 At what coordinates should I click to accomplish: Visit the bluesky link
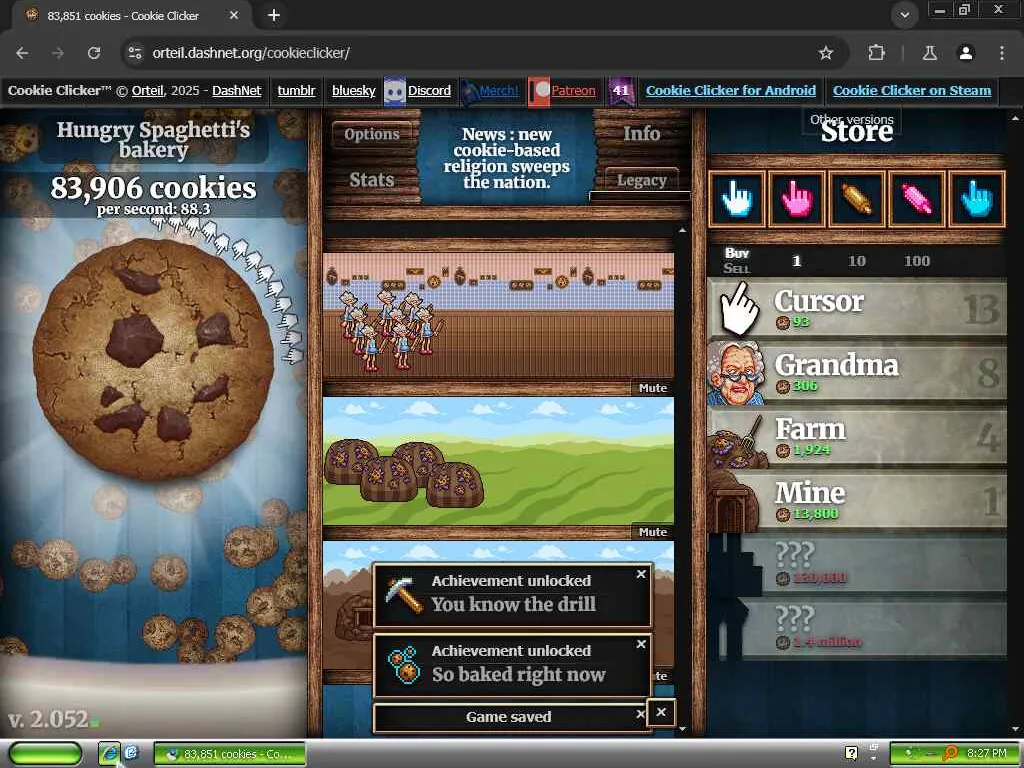[353, 91]
